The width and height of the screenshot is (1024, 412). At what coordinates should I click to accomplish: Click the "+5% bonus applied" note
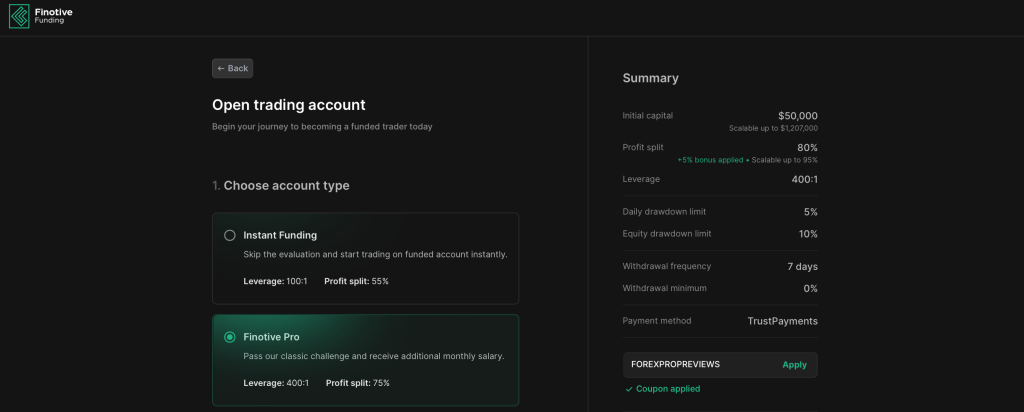[710, 160]
